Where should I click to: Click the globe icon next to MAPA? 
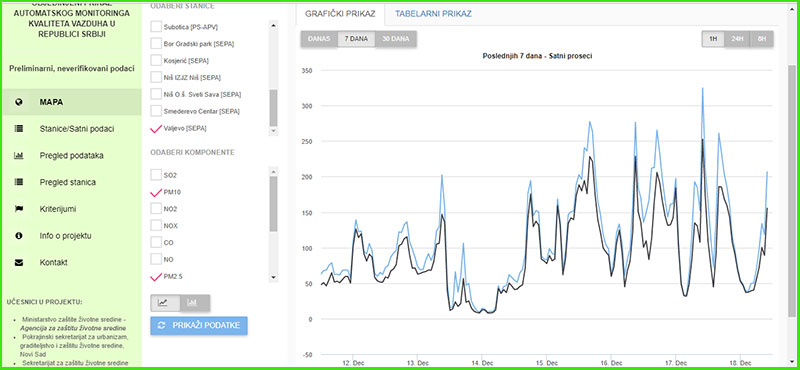click(19, 102)
